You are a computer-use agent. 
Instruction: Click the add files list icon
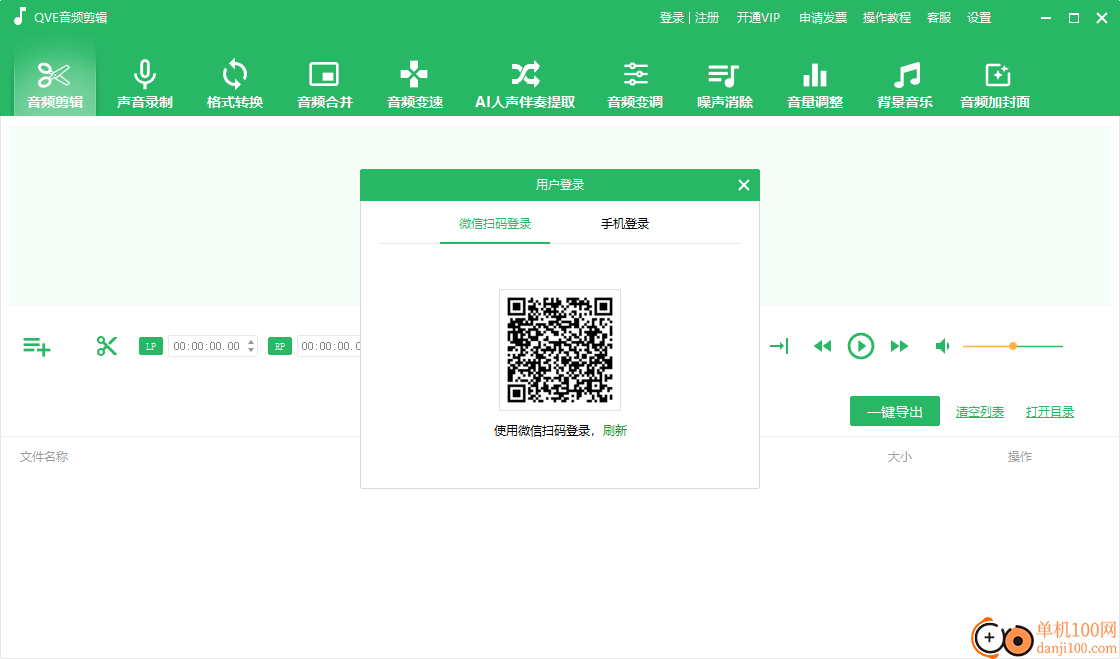(36, 346)
